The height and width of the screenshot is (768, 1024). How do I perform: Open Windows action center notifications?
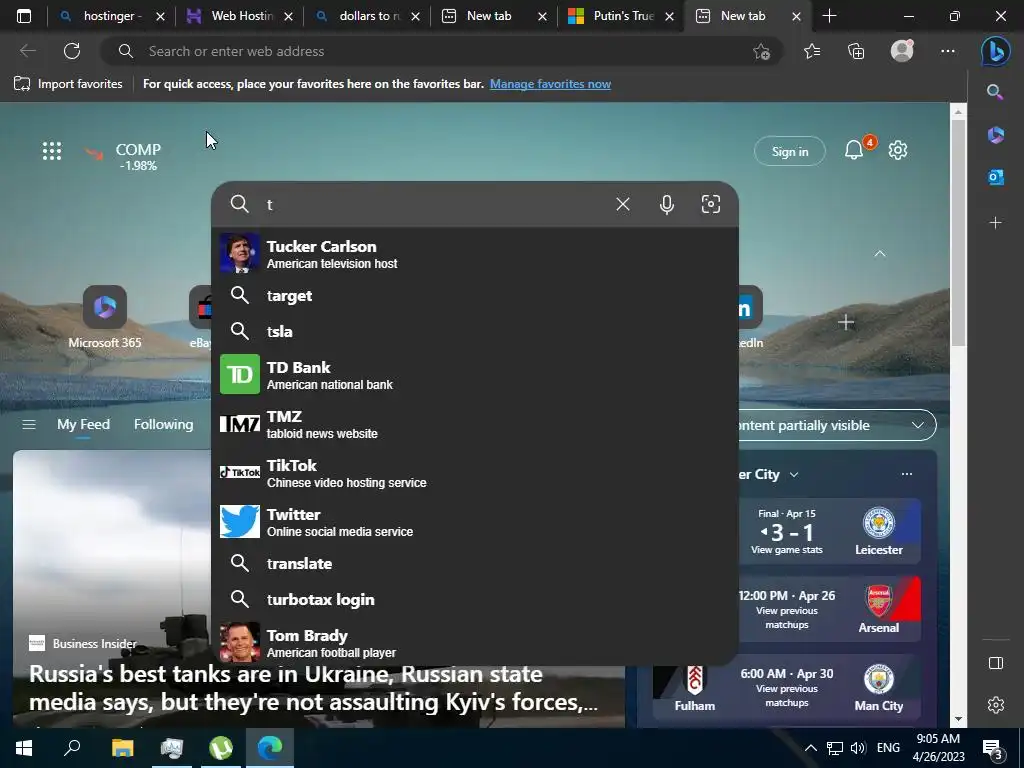[992, 748]
